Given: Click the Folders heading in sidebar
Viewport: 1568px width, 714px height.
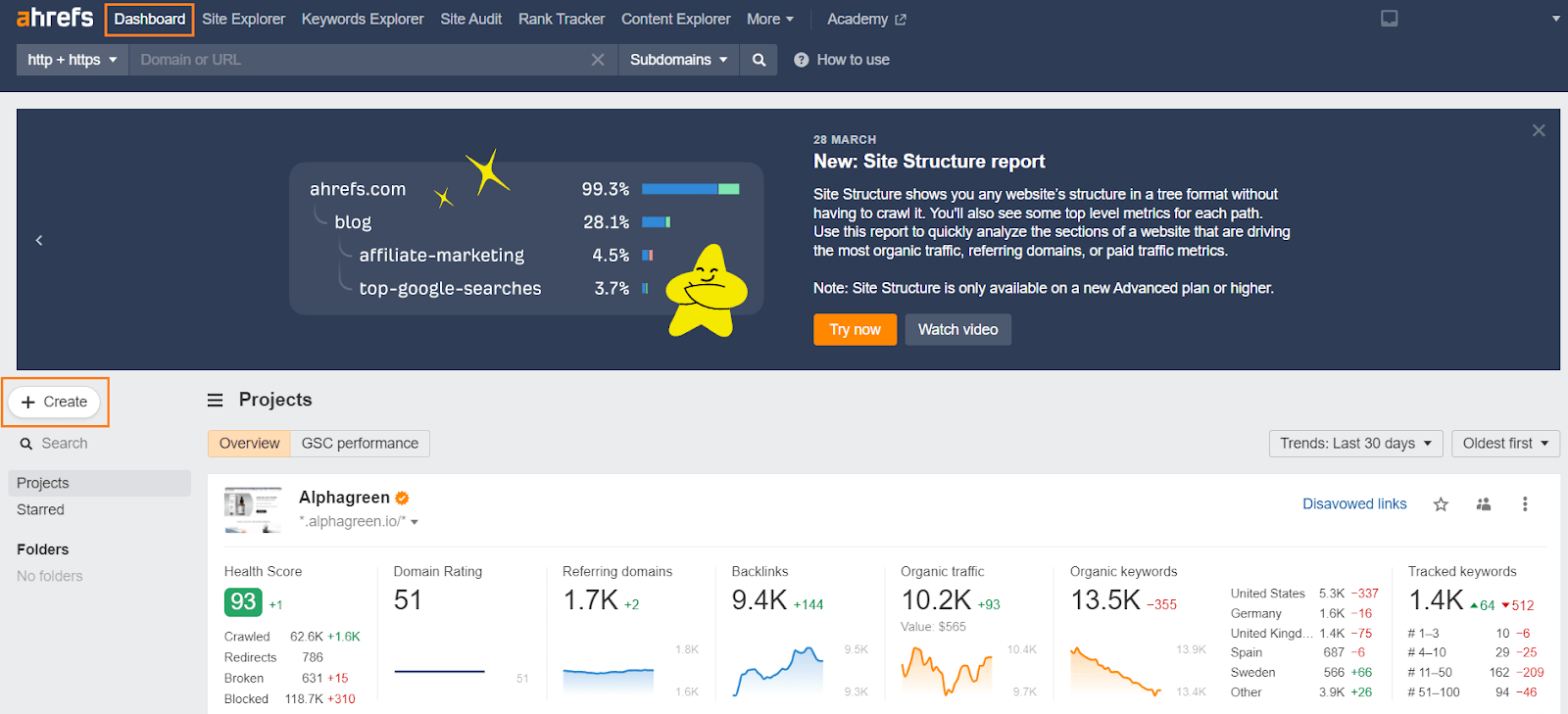Looking at the screenshot, I should pos(42,549).
